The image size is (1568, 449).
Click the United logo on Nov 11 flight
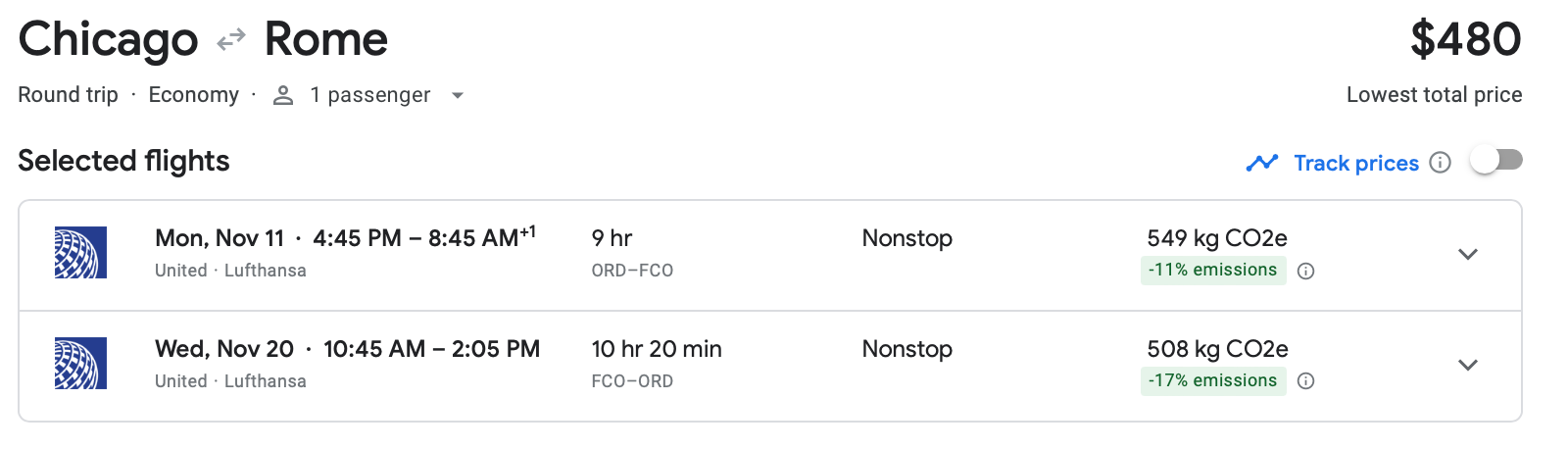pos(80,253)
